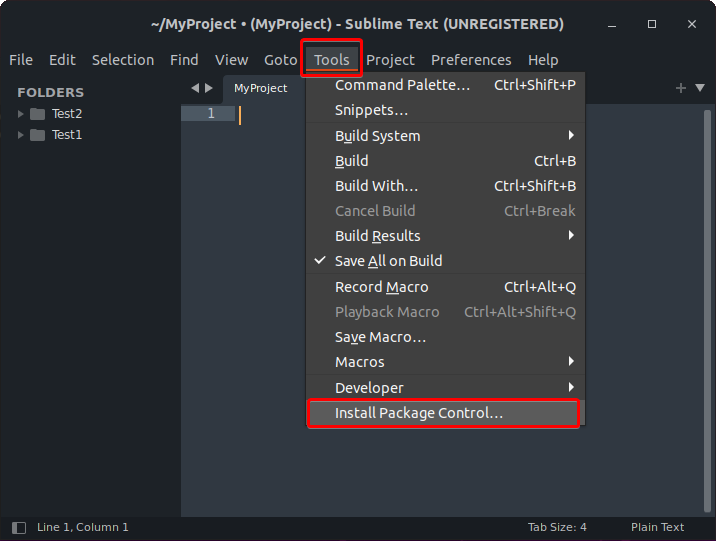716x541 pixels.
Task: Choose Save Macro entry
Action: tap(445, 337)
